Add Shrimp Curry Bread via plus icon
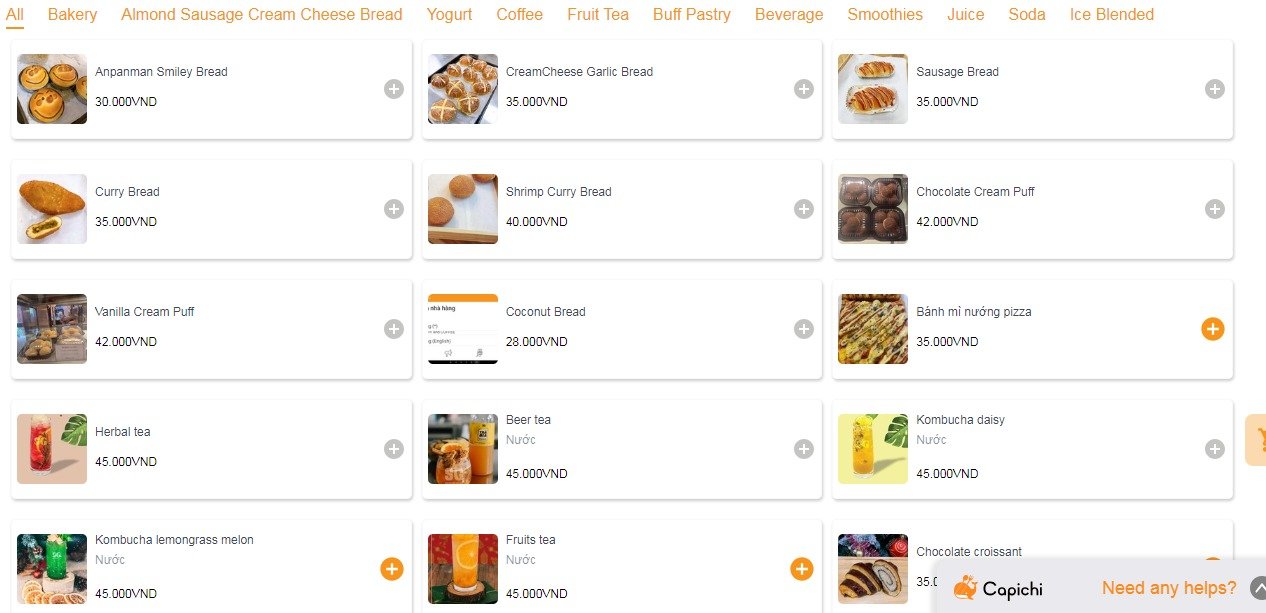The image size is (1266, 613). pyautogui.click(x=804, y=209)
